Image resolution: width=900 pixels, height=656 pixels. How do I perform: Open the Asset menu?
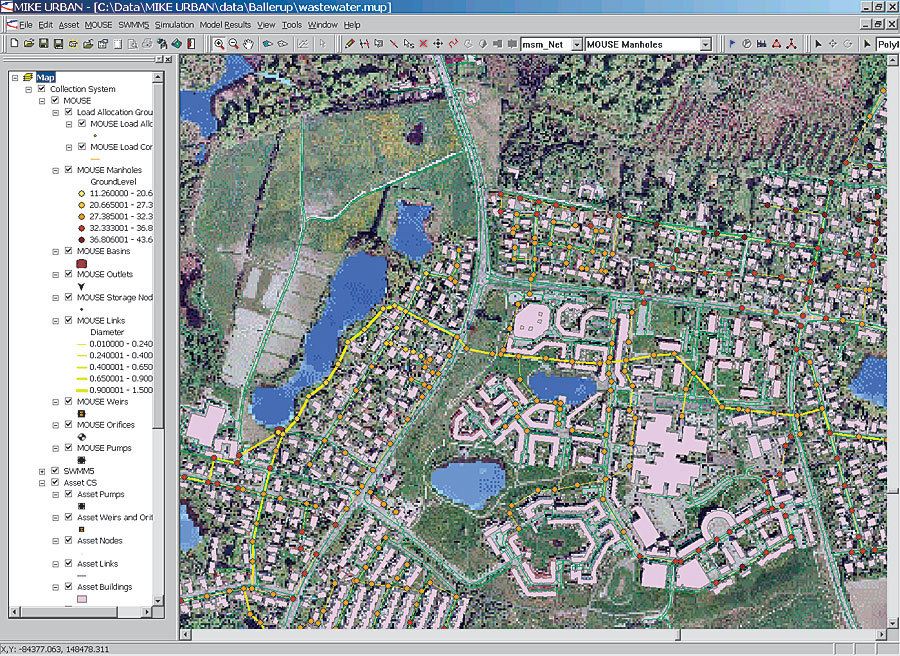tap(69, 25)
